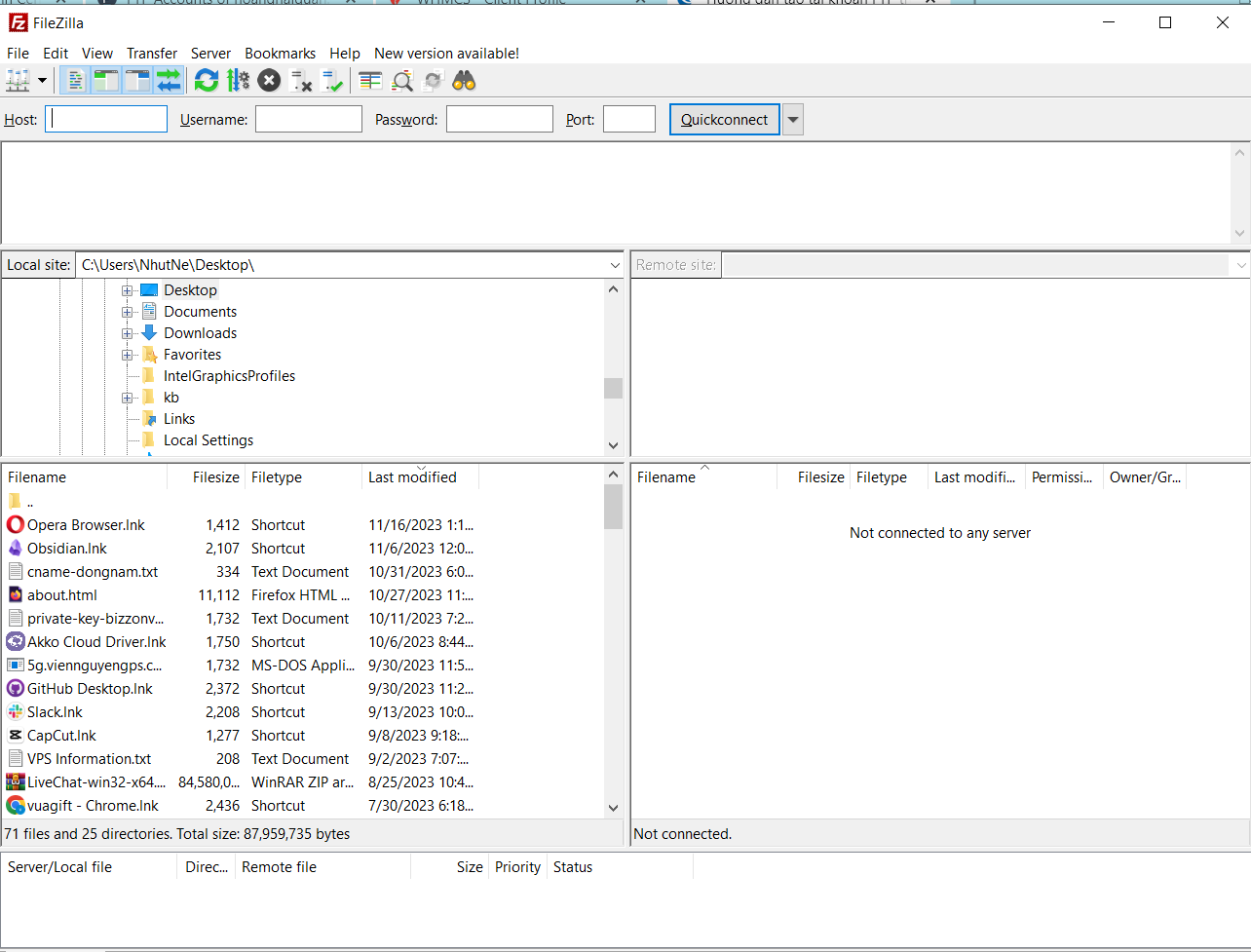Viewport: 1251px width, 952px height.
Task: Open the Bookmarks menu
Action: pos(280,54)
